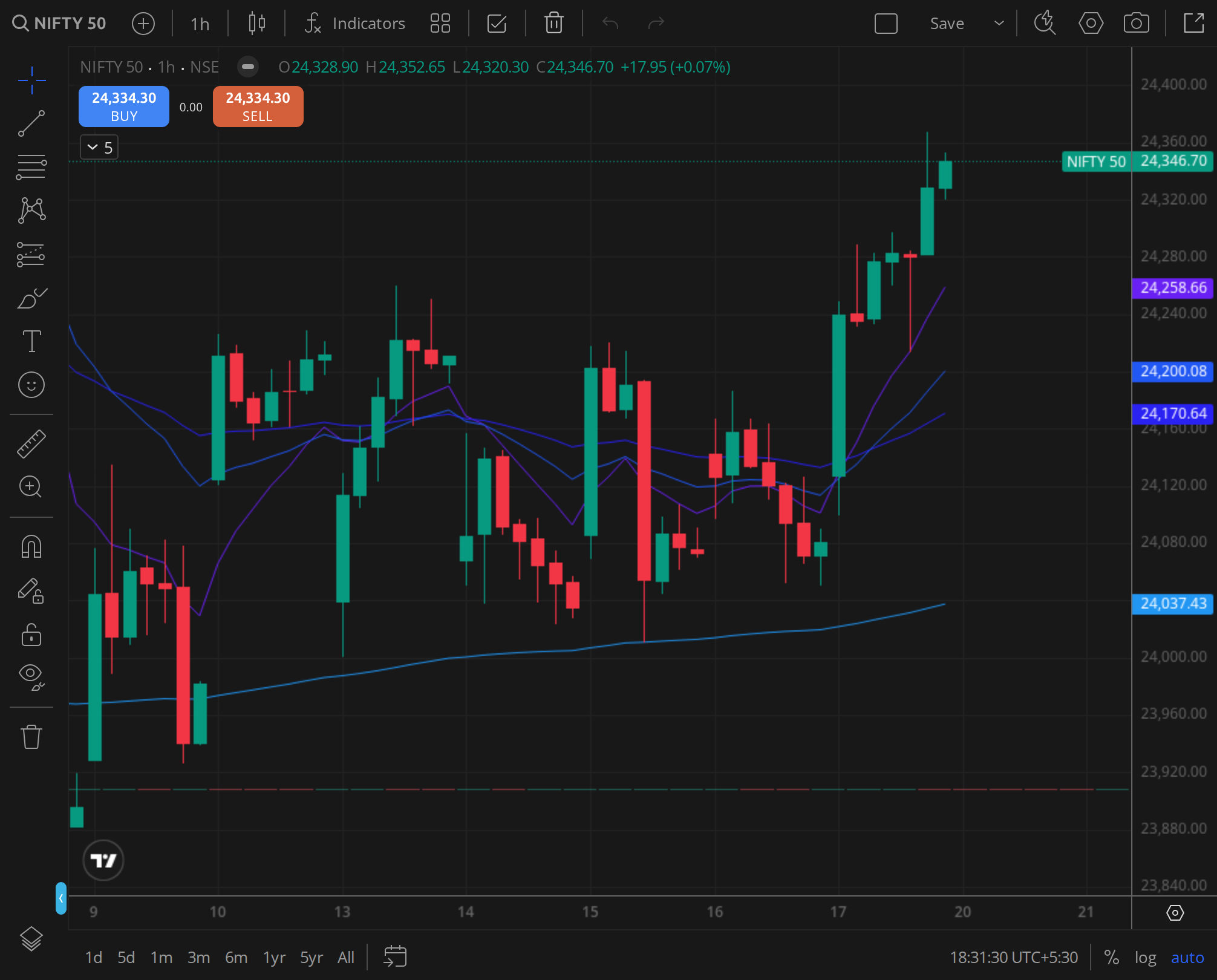
Task: Select the XABCD pattern tool
Action: tap(31, 211)
